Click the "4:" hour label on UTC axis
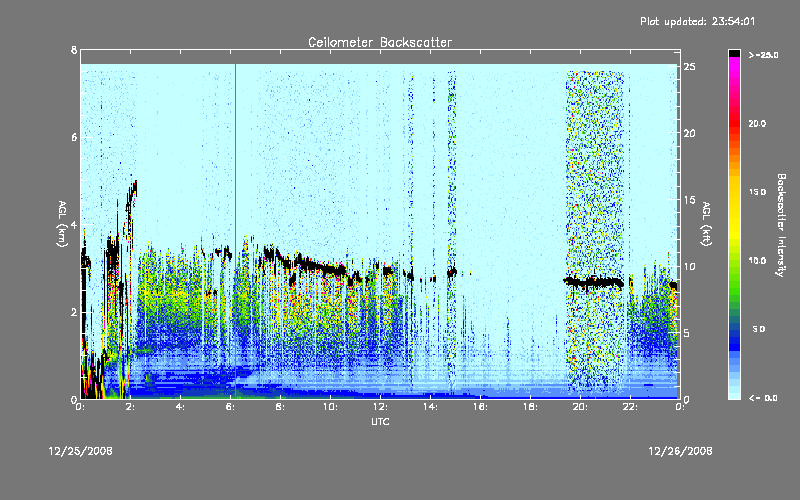The height and width of the screenshot is (500, 800). 180,407
